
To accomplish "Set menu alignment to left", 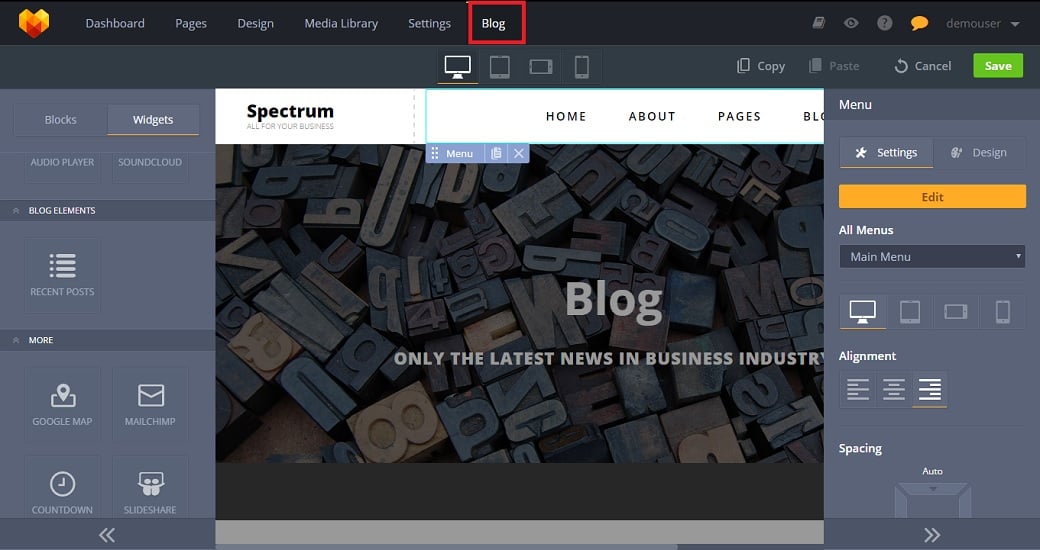I will (x=857, y=389).
